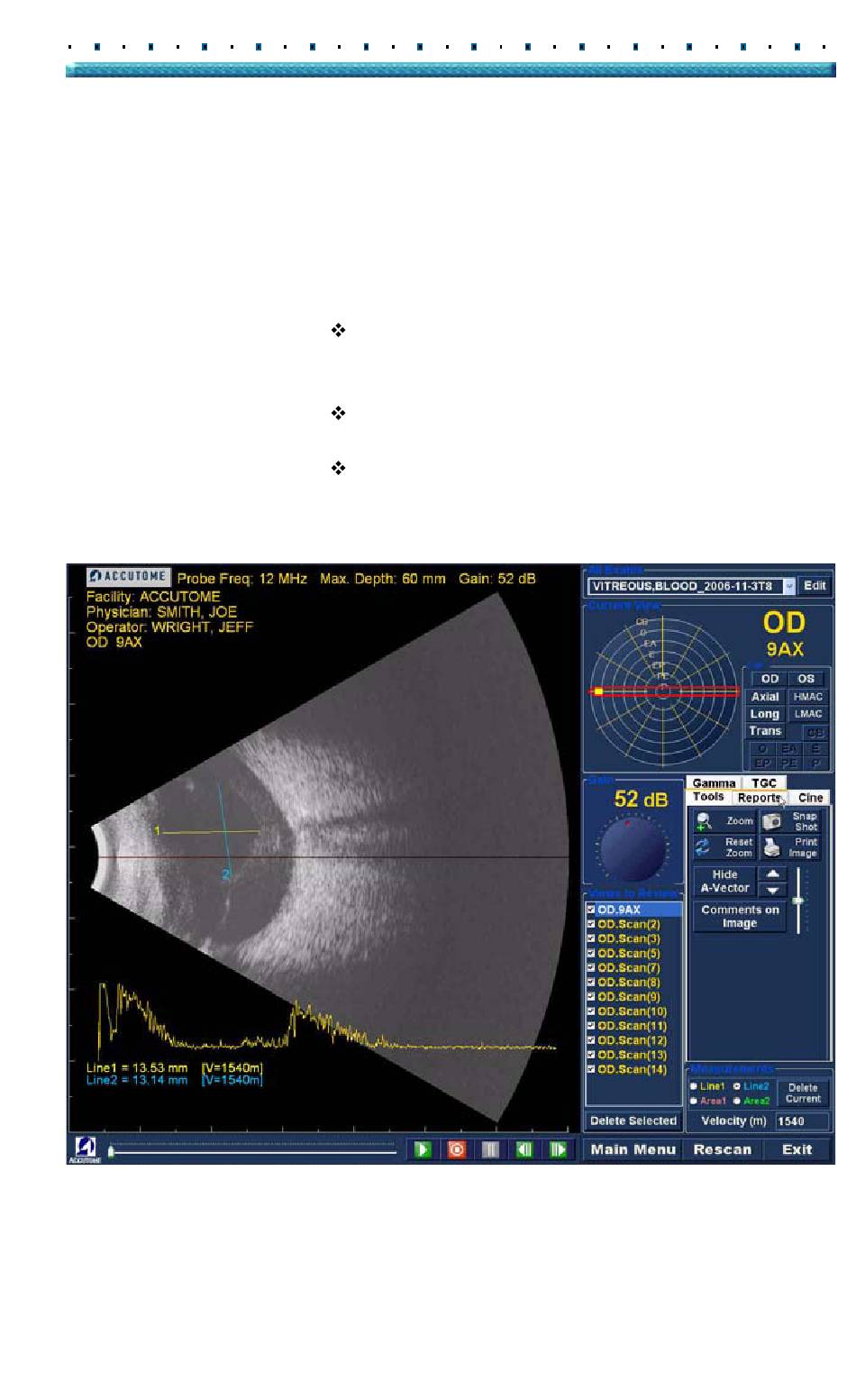
Task: Select OD.Scan(14) in views list
Action: [x=633, y=1069]
